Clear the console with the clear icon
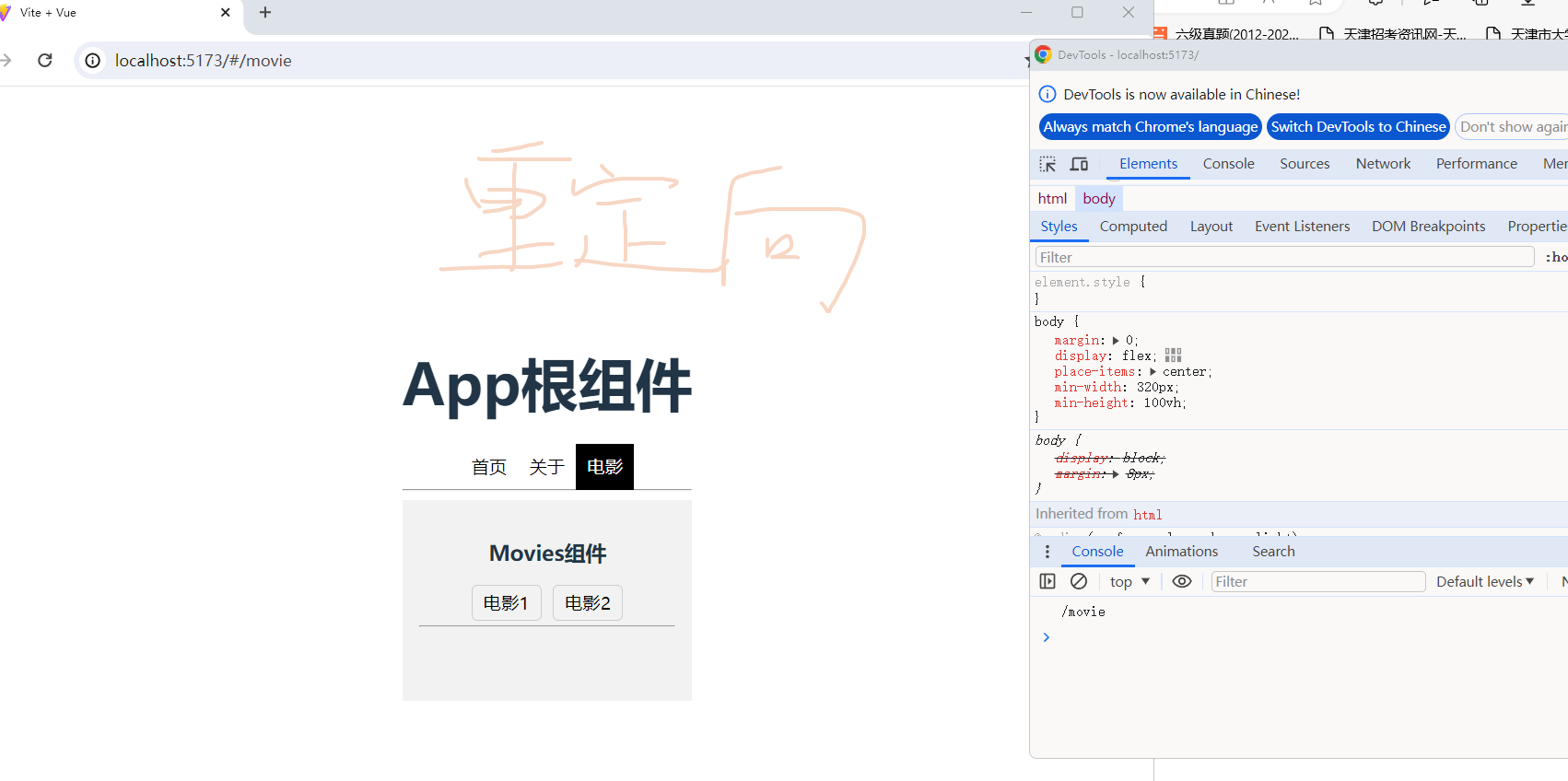 coord(1079,581)
